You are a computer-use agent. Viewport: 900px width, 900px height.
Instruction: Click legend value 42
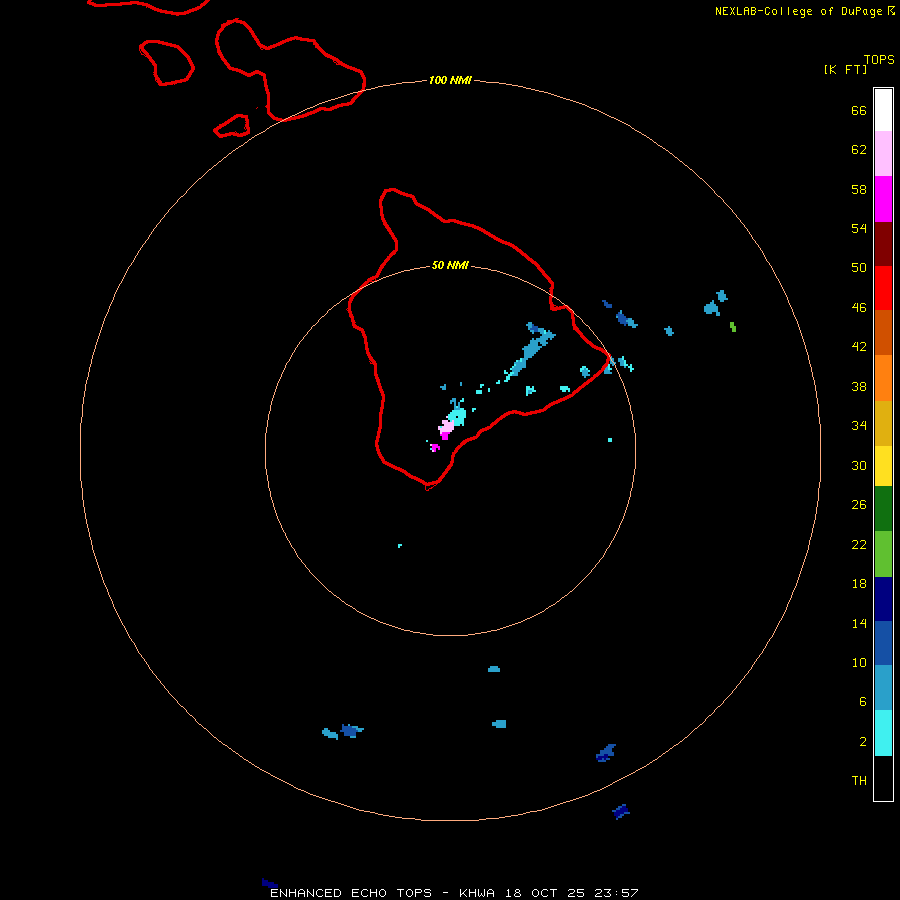859,346
